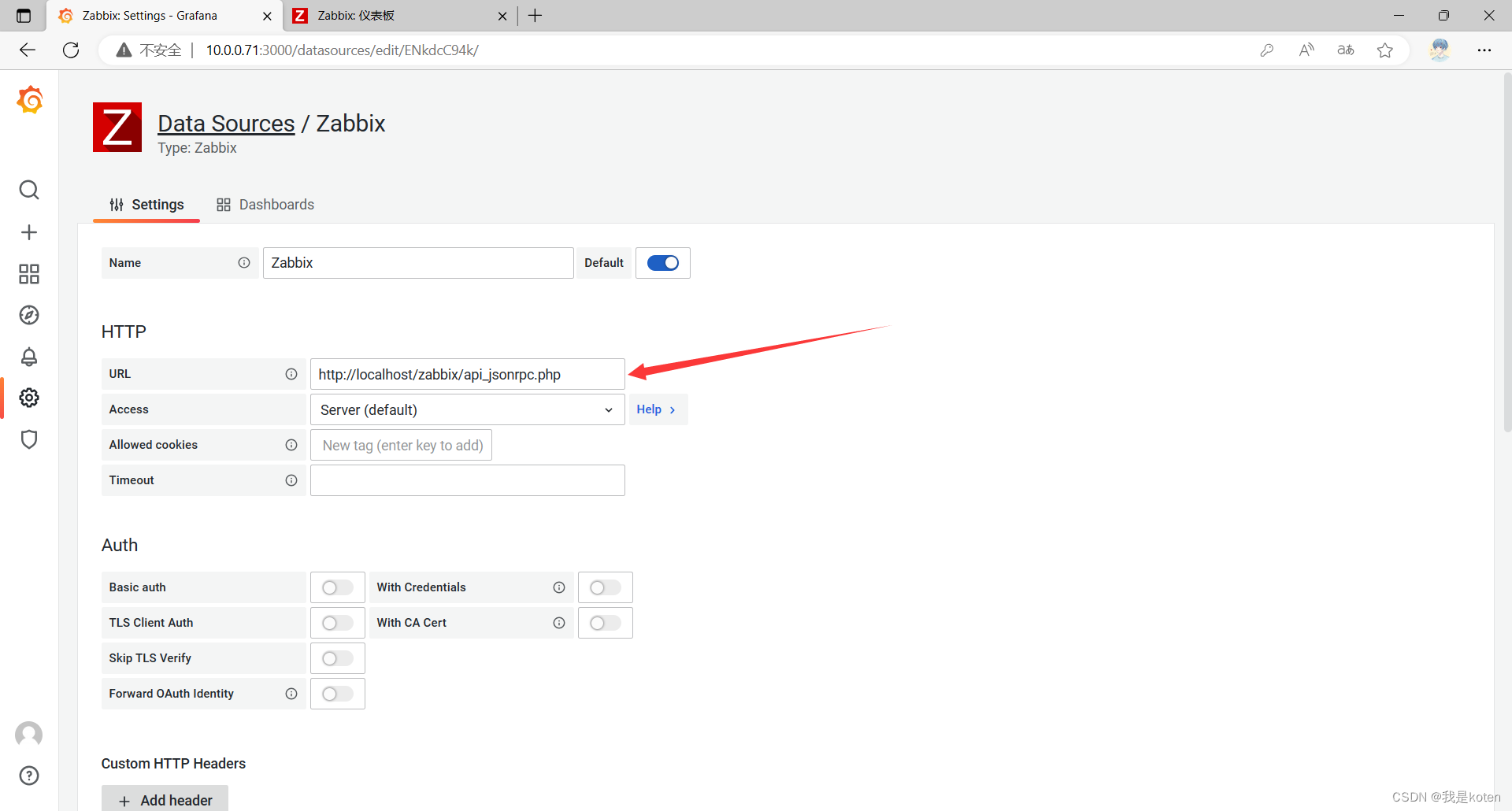Click the Timeout input field

468,480
